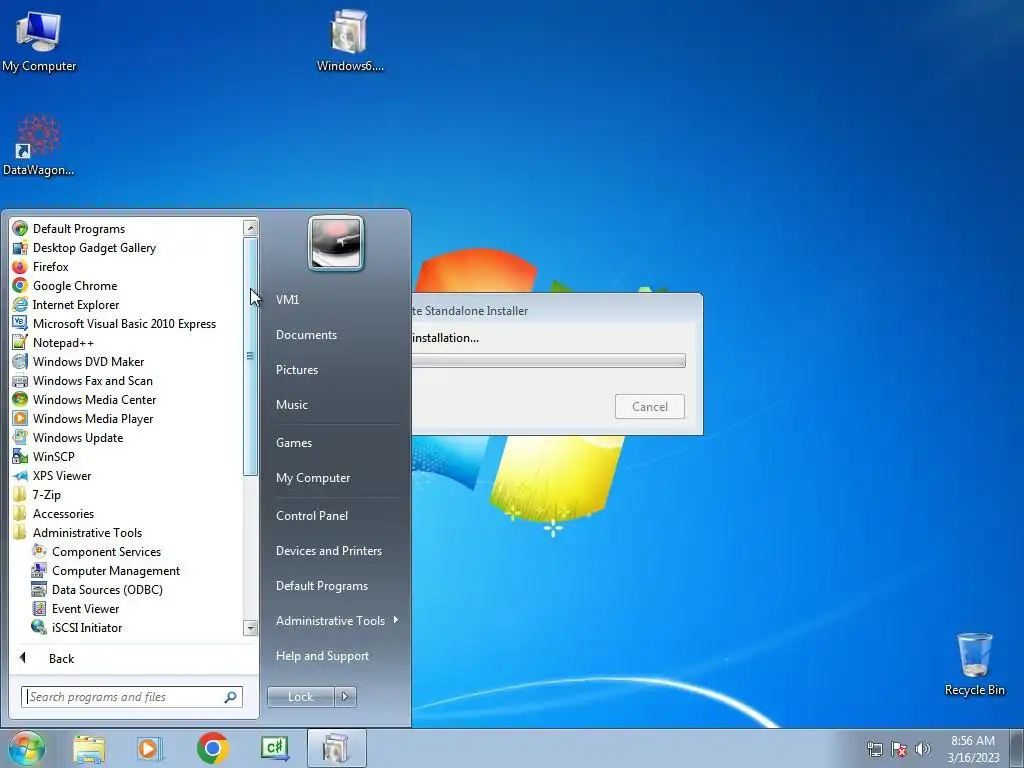Select the My Computer desktop icon
The image size is (1024, 768).
click(39, 40)
